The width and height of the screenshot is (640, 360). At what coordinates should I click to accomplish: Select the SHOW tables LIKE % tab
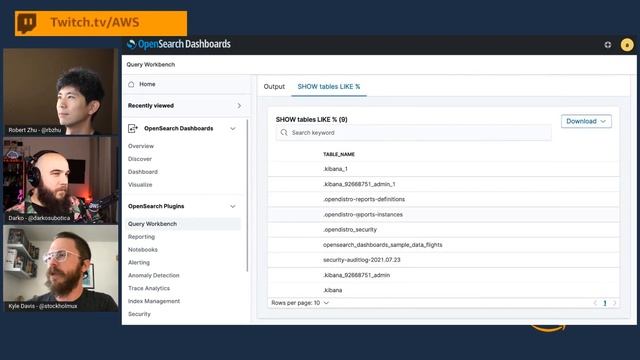click(x=329, y=87)
